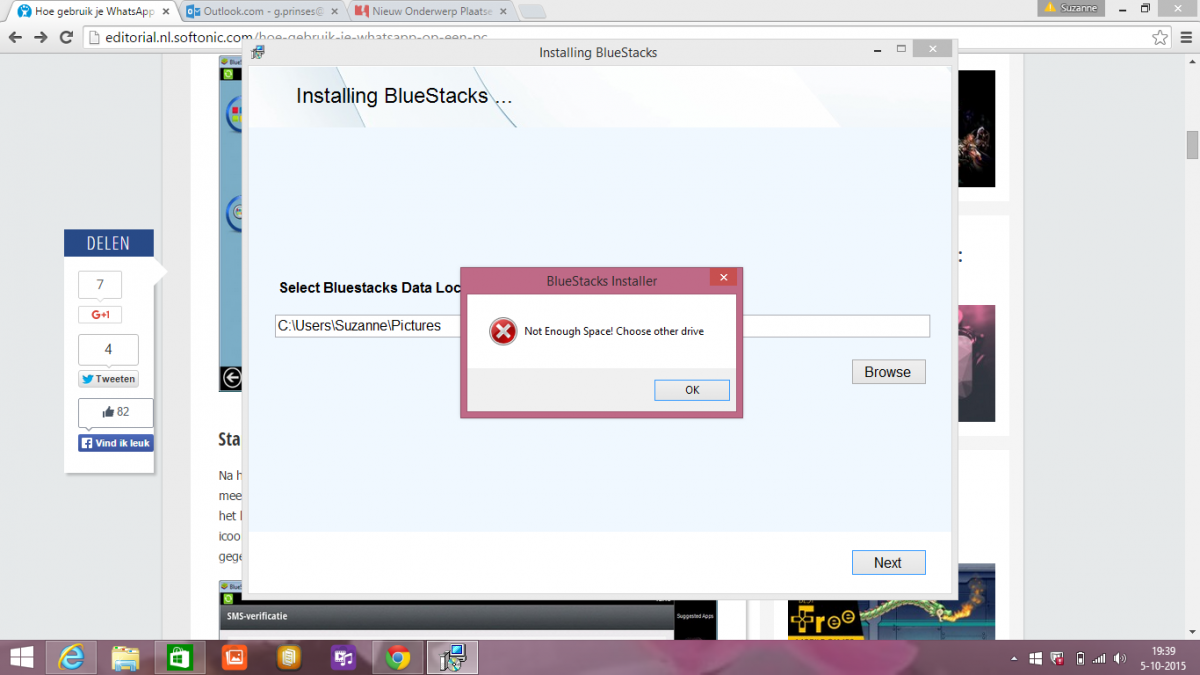Image resolution: width=1200 pixels, height=675 pixels.
Task: Open the purple media app in taskbar
Action: coord(343,657)
